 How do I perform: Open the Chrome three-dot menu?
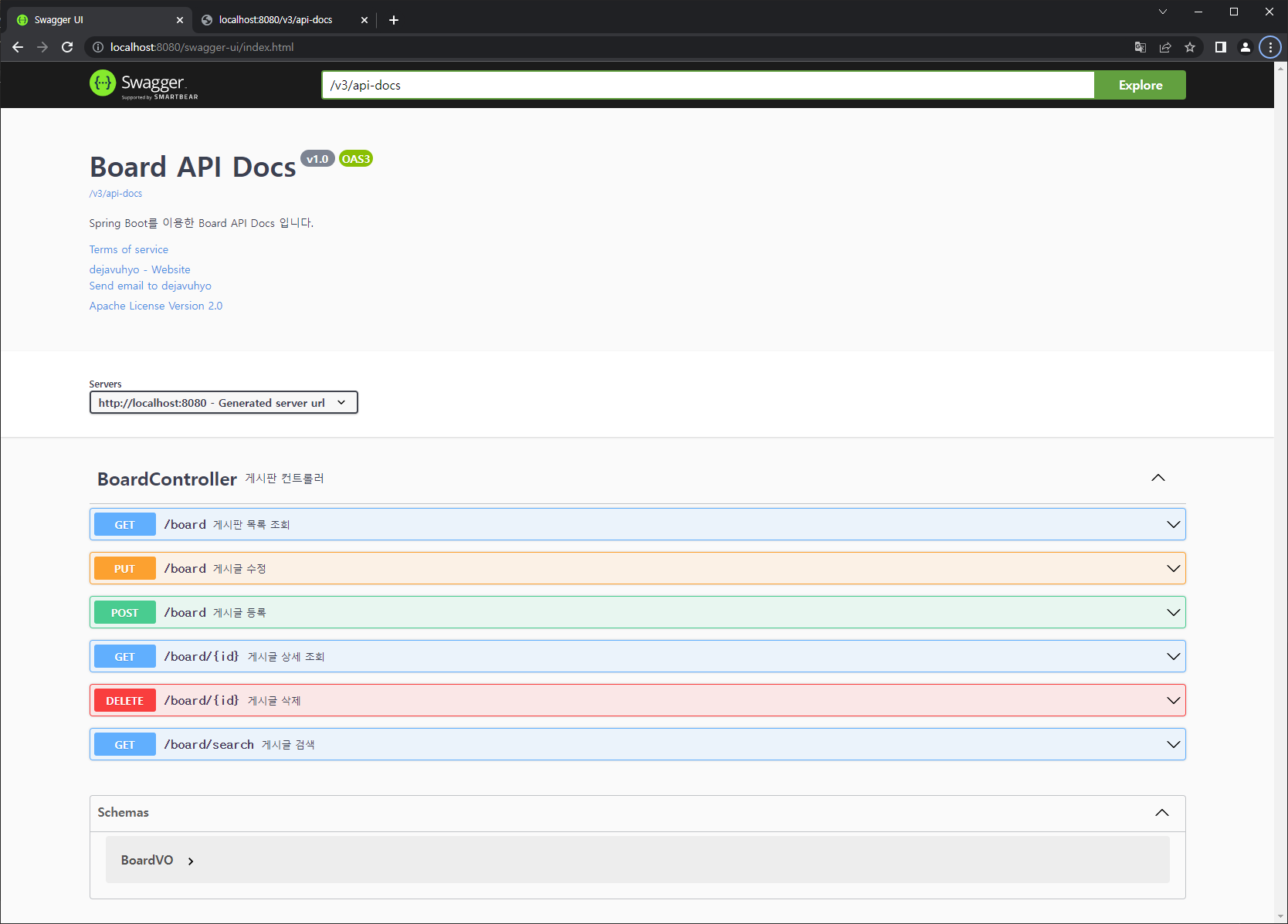1269,47
